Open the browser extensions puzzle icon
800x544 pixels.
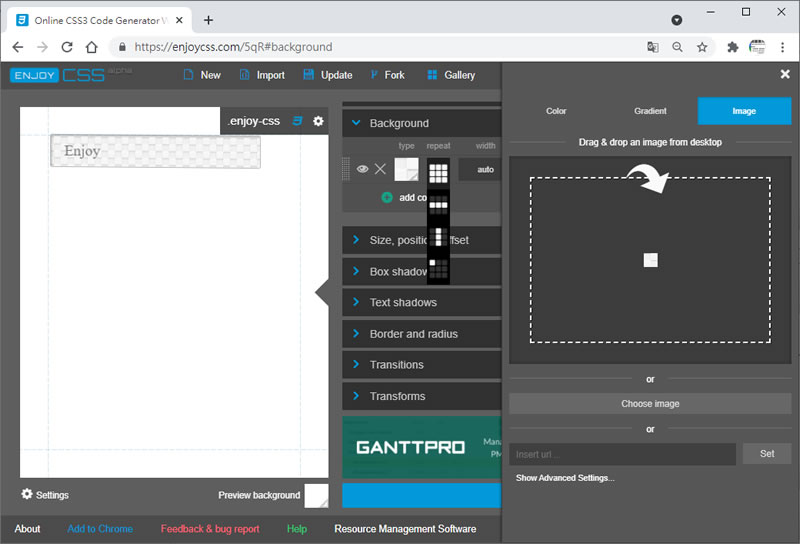pyautogui.click(x=733, y=47)
